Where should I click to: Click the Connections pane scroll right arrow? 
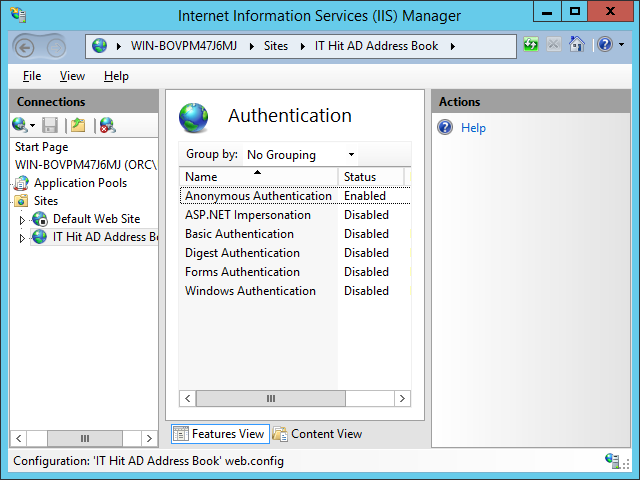149,438
